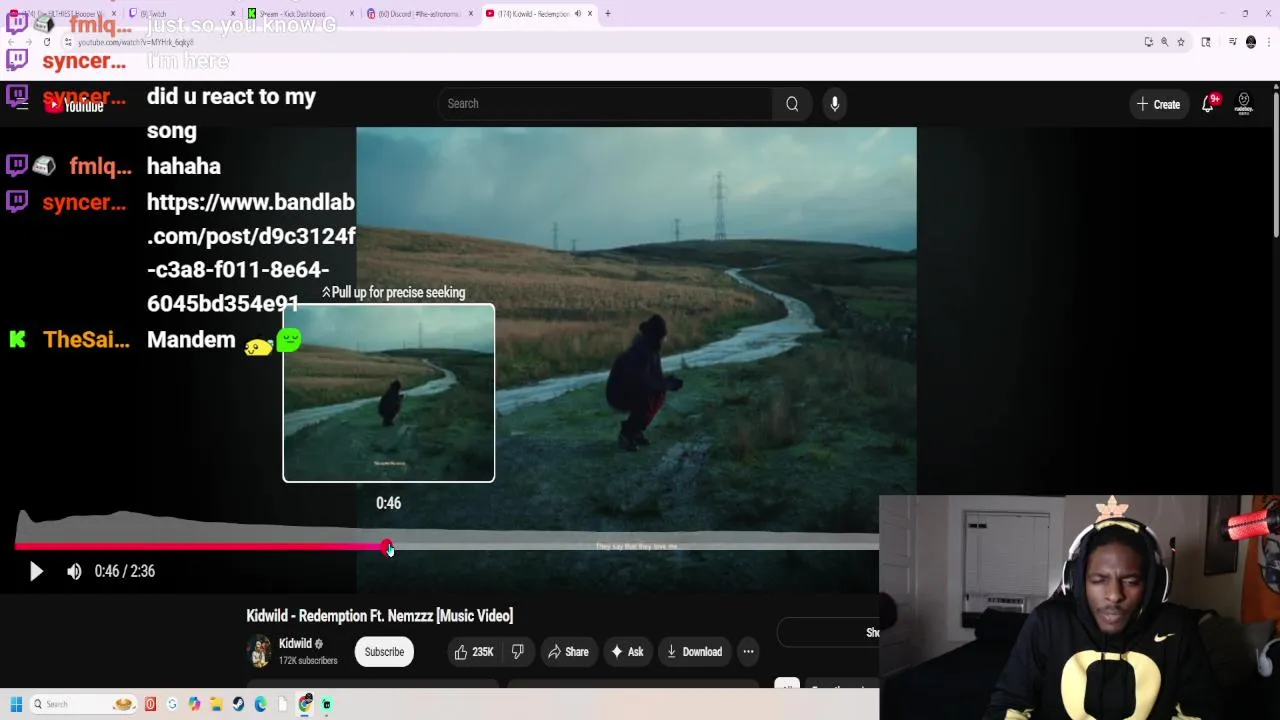Open the Kidwild channel name link

click(295, 643)
